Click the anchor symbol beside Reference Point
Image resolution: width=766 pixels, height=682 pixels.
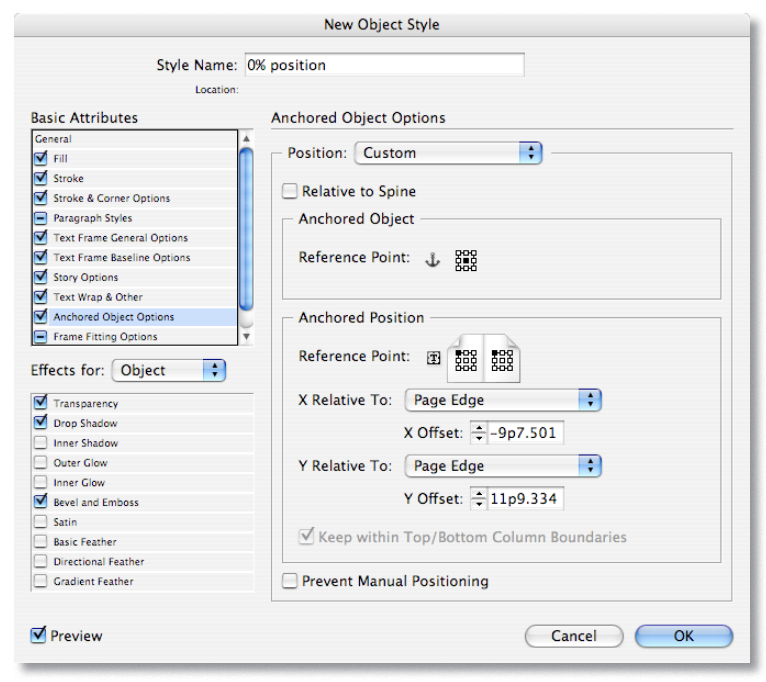(x=432, y=259)
